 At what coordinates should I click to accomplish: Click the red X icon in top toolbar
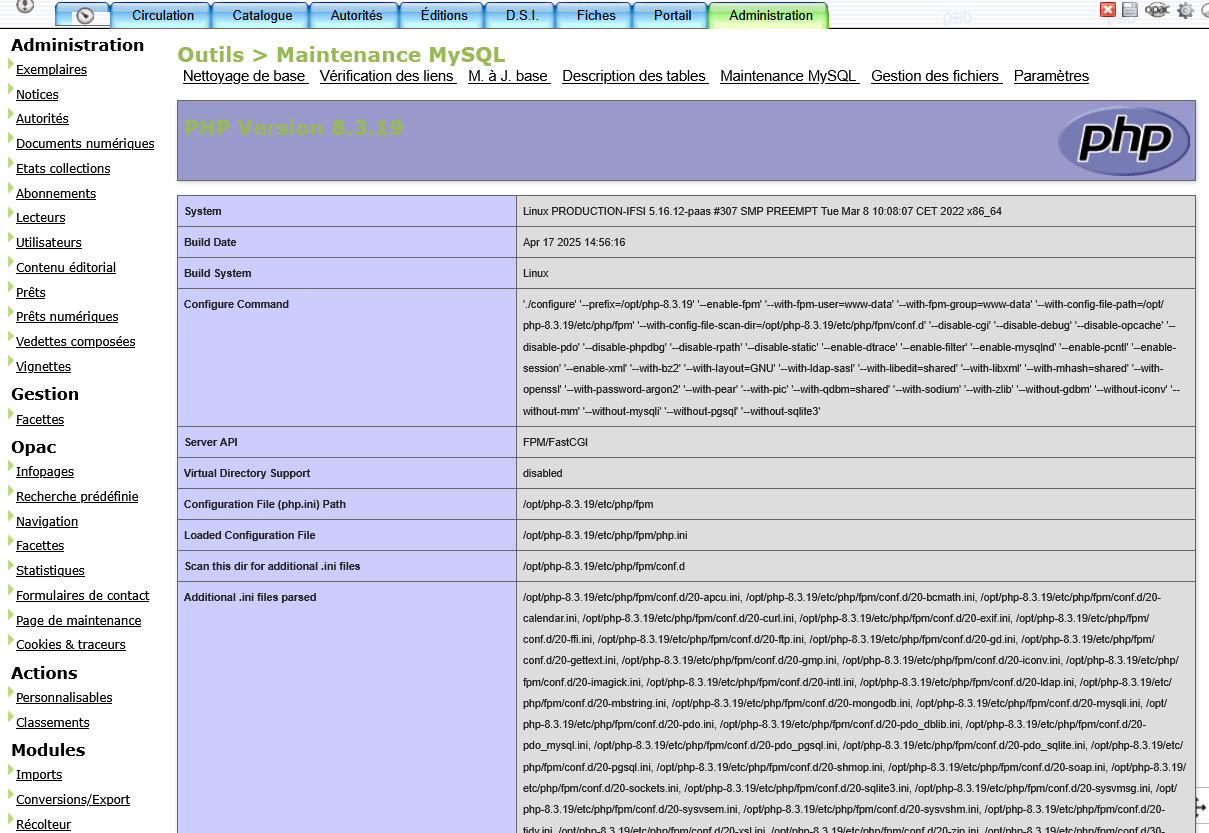point(1107,10)
